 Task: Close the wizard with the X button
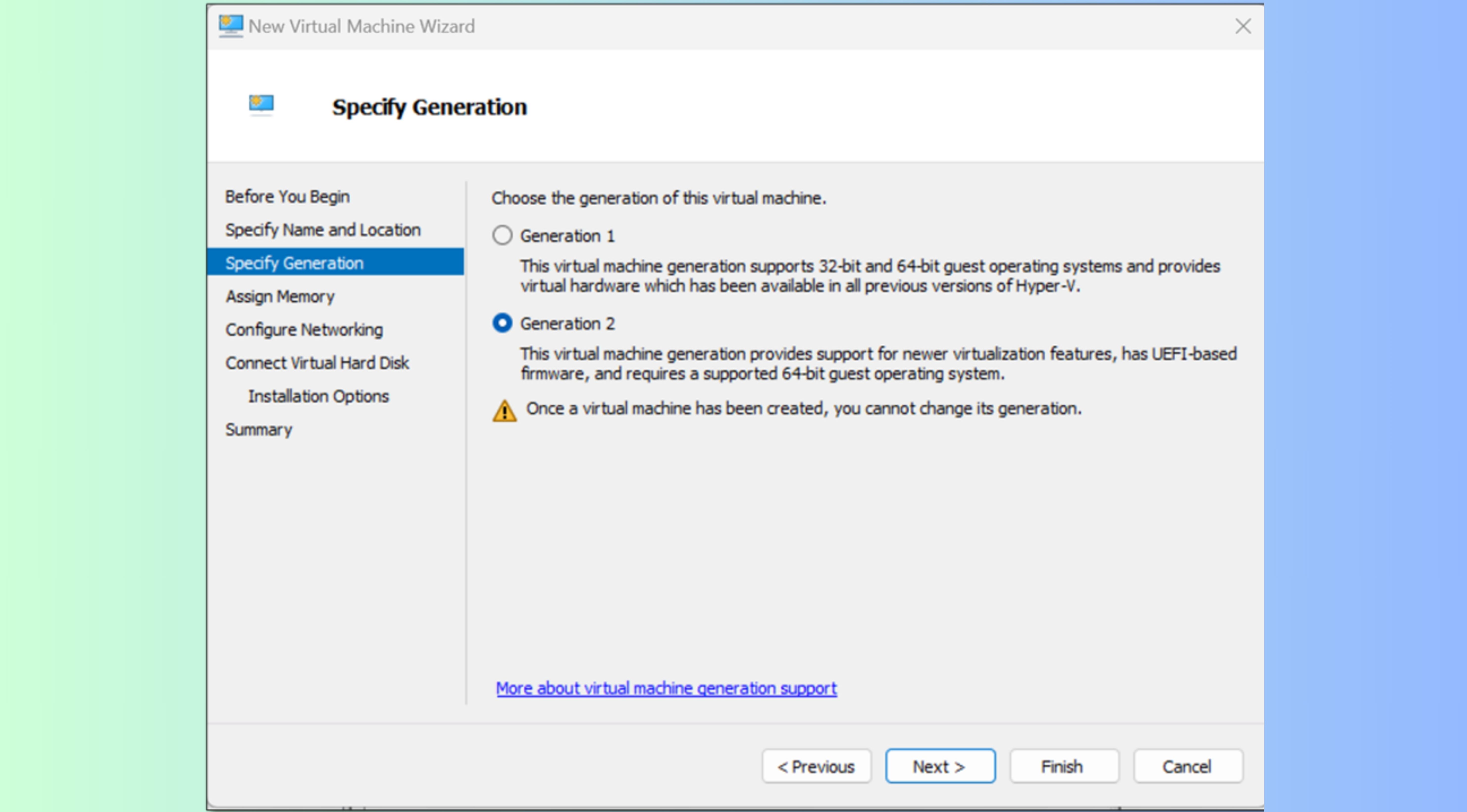[1243, 26]
